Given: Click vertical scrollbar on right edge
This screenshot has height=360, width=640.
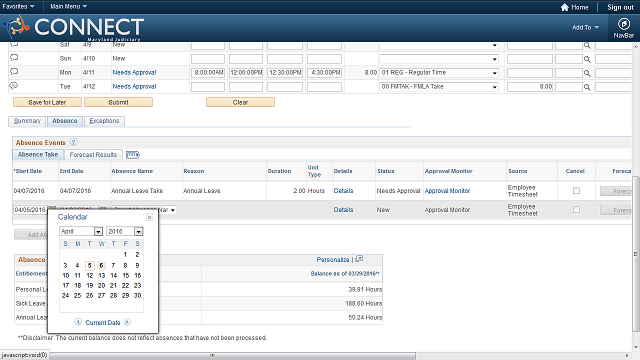Looking at the screenshot, I should (x=636, y=254).
